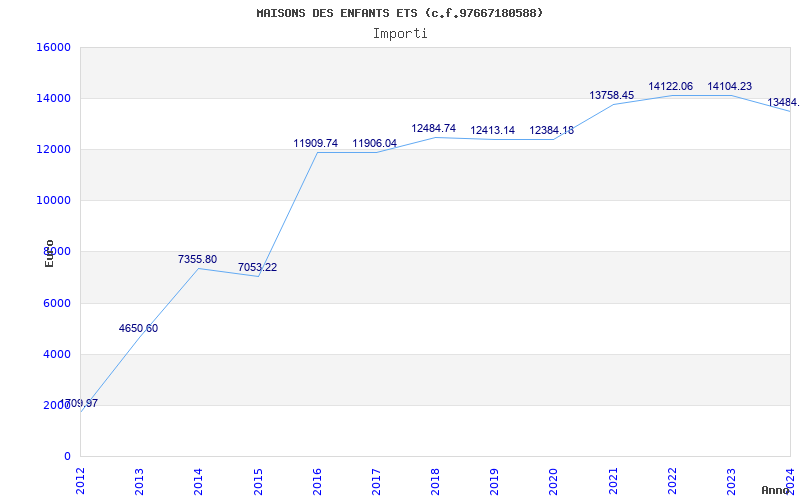Select the 7355.80 value label
This screenshot has width=800, height=500.
click(197, 259)
